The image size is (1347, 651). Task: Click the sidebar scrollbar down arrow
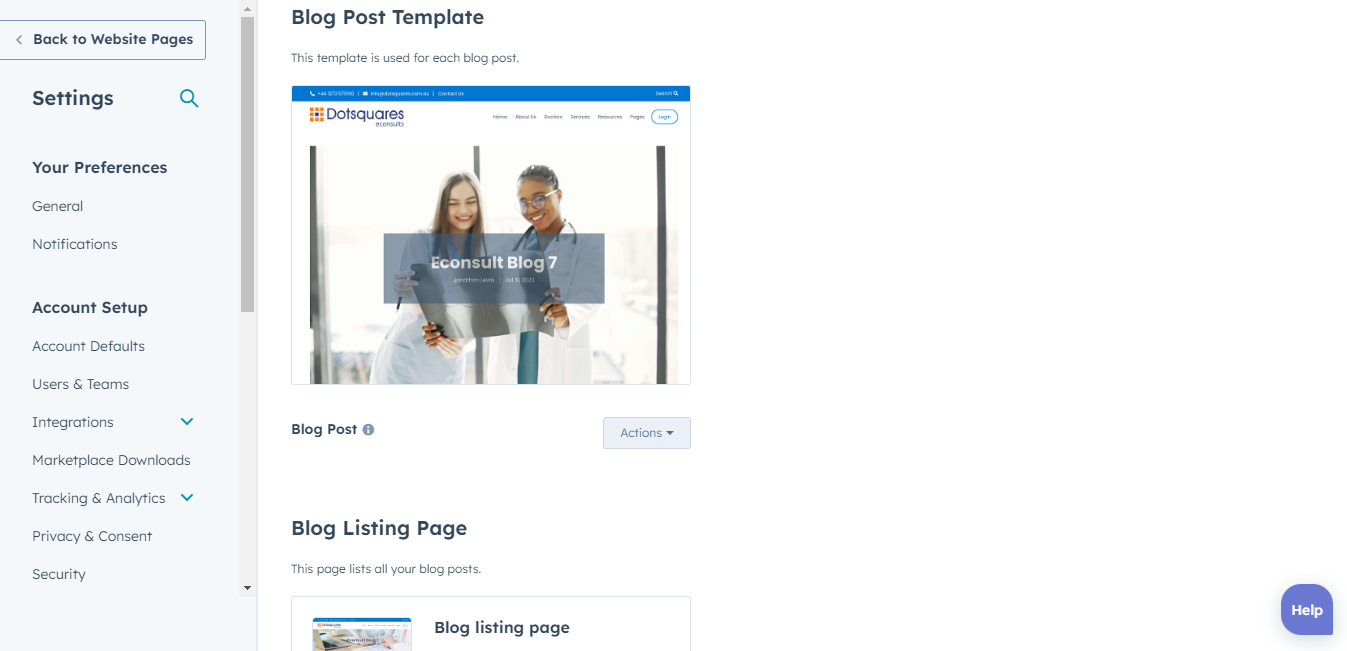click(248, 588)
